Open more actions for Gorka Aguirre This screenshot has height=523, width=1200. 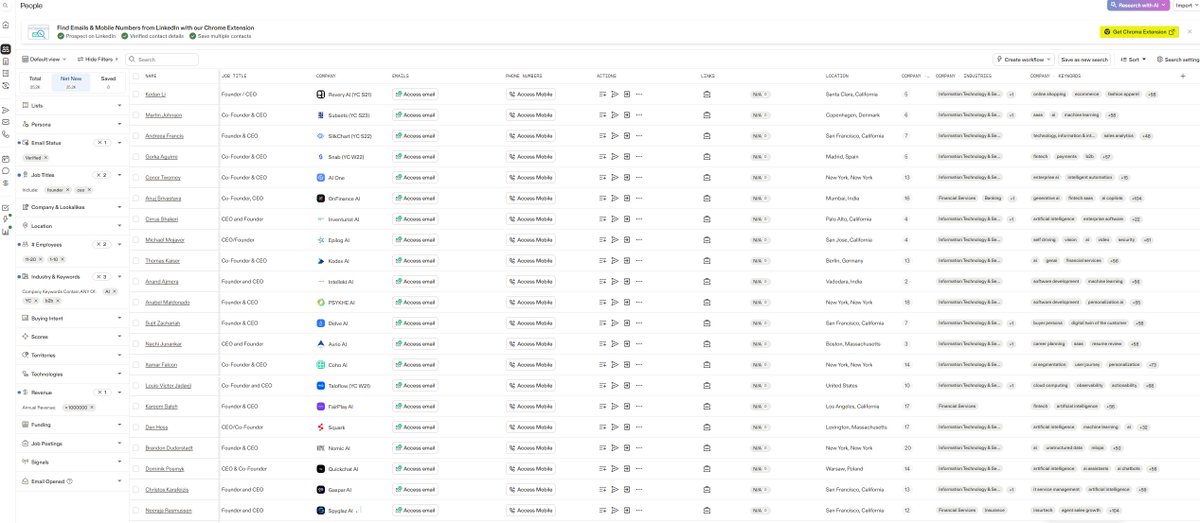click(639, 156)
